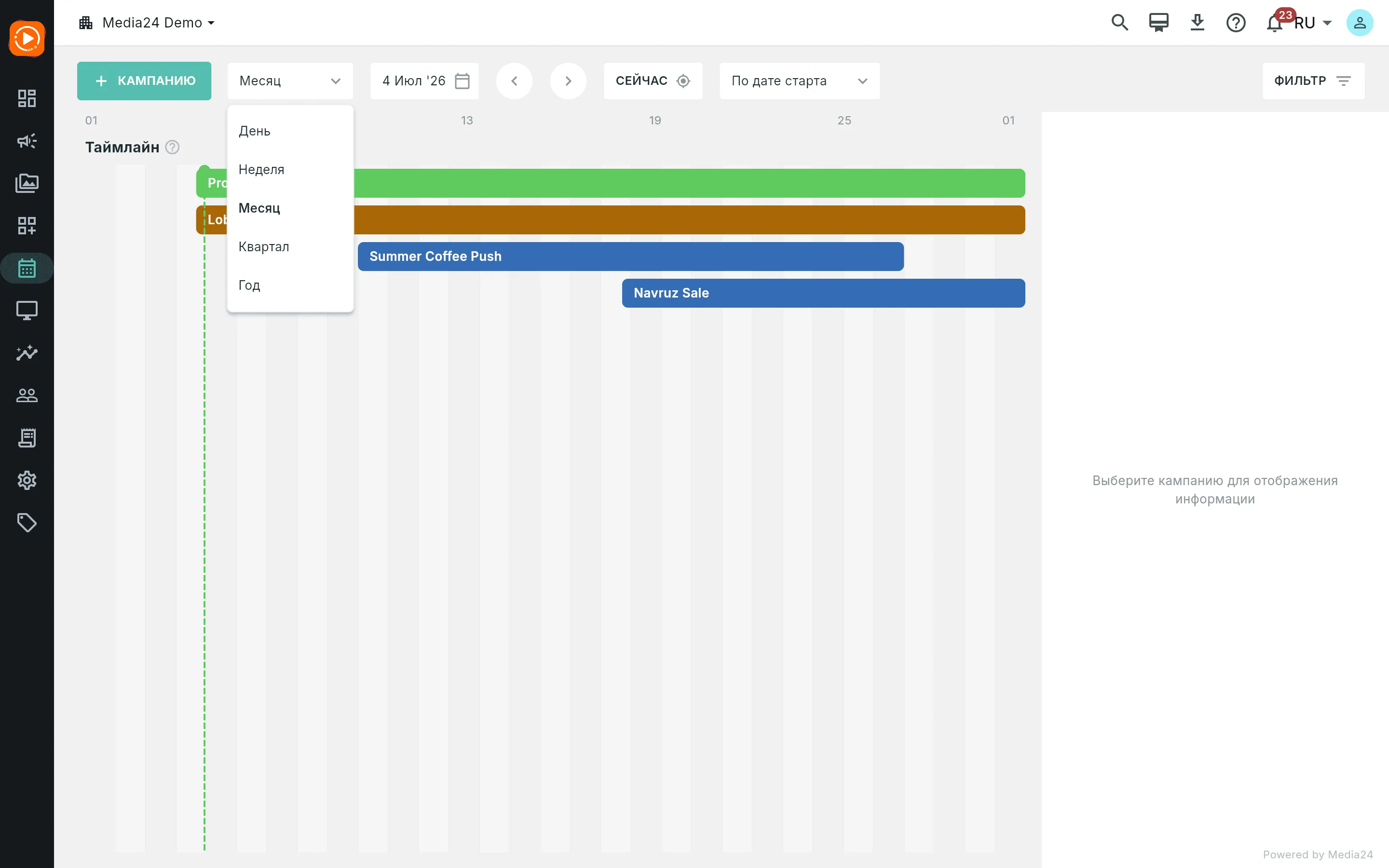Screen dimensions: 1389x868
Task: Select Месяц from the period menu
Action: coord(290,208)
